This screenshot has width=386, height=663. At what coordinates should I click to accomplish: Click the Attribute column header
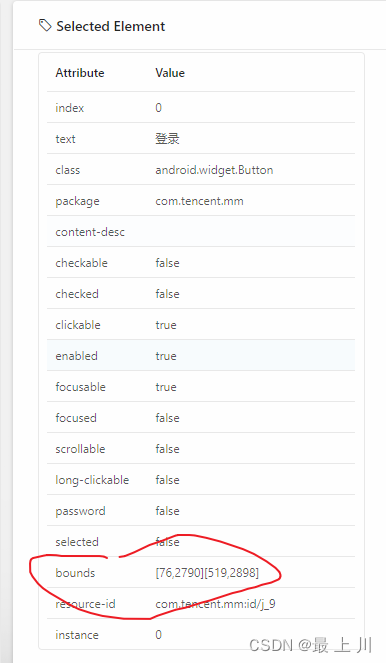[80, 73]
